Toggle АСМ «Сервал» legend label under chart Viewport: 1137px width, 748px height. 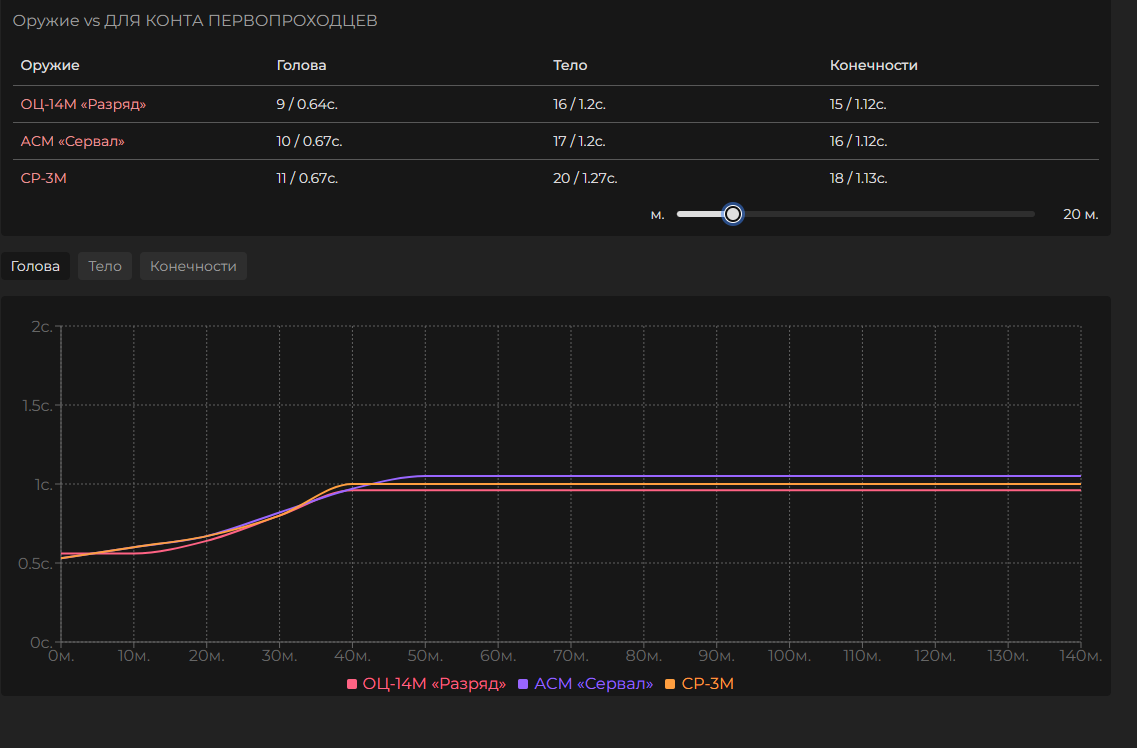click(x=594, y=684)
